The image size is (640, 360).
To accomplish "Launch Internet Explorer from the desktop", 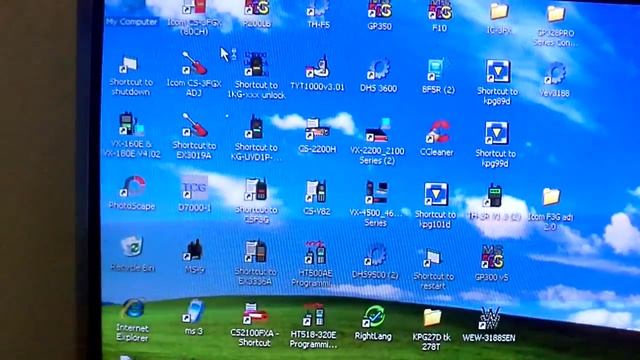I will 132,320.
